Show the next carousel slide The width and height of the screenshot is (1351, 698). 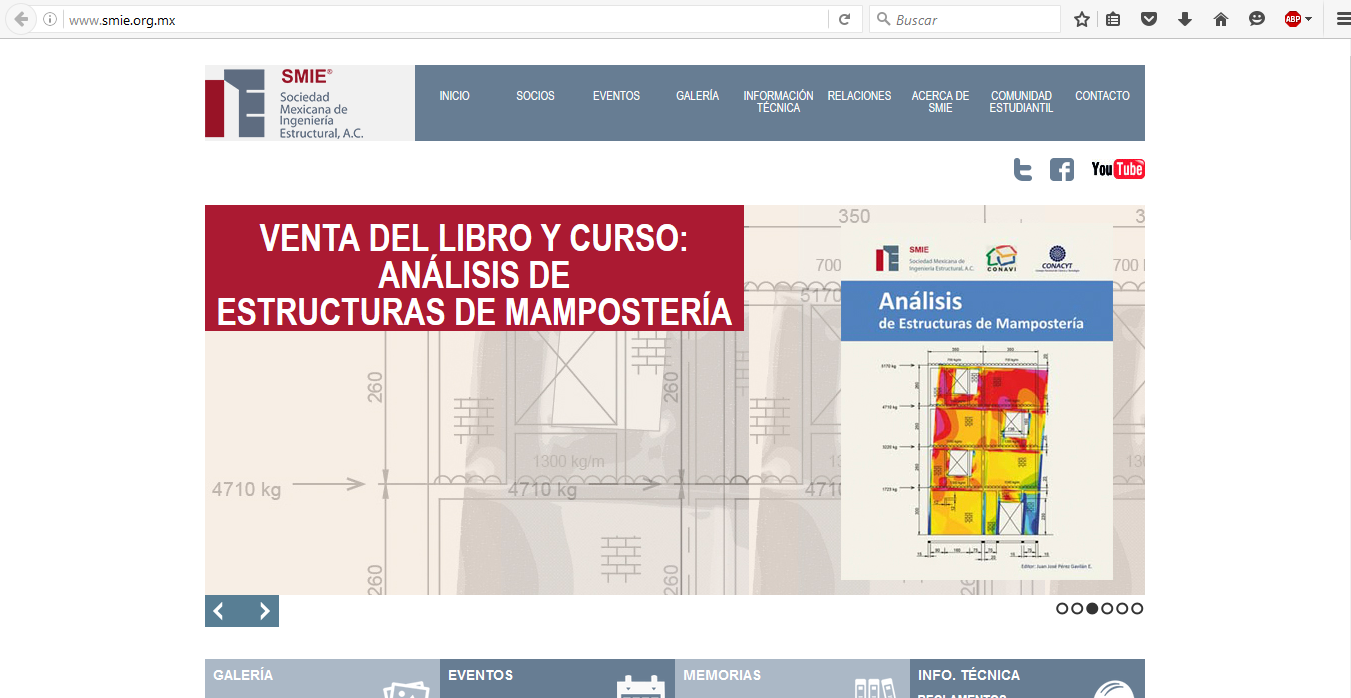[x=264, y=611]
